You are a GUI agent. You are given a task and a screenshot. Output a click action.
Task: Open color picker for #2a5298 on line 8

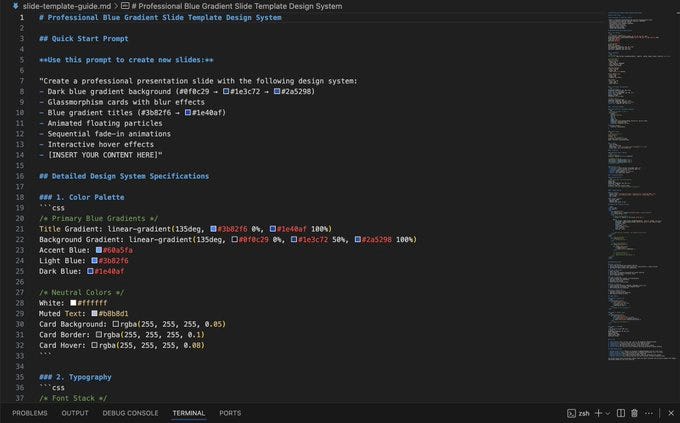coord(277,91)
